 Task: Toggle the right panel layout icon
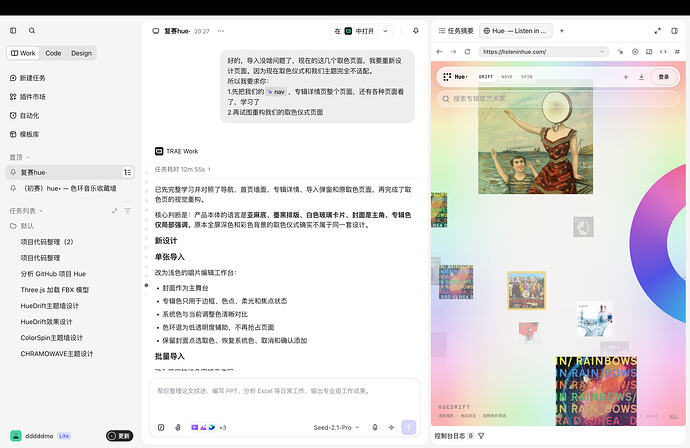point(674,31)
